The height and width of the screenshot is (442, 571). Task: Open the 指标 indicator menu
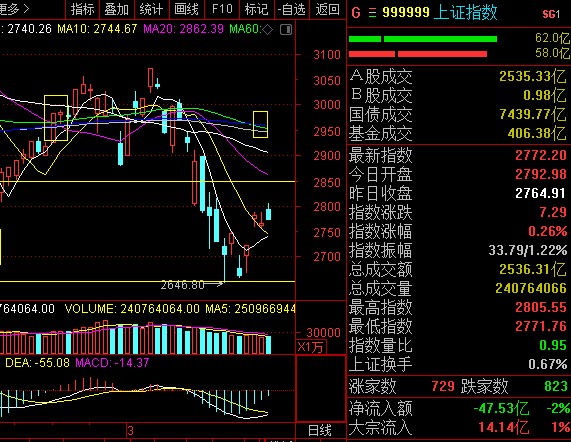[82, 9]
